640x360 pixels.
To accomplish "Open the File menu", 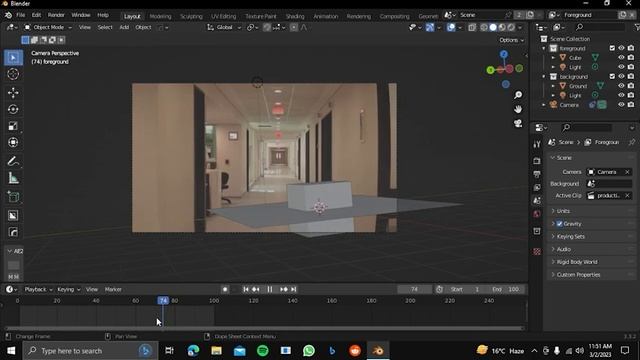I will [x=20, y=15].
